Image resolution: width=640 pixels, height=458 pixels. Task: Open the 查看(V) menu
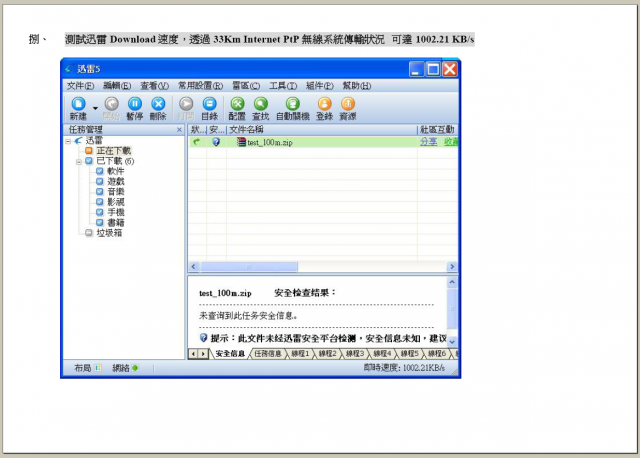(154, 86)
